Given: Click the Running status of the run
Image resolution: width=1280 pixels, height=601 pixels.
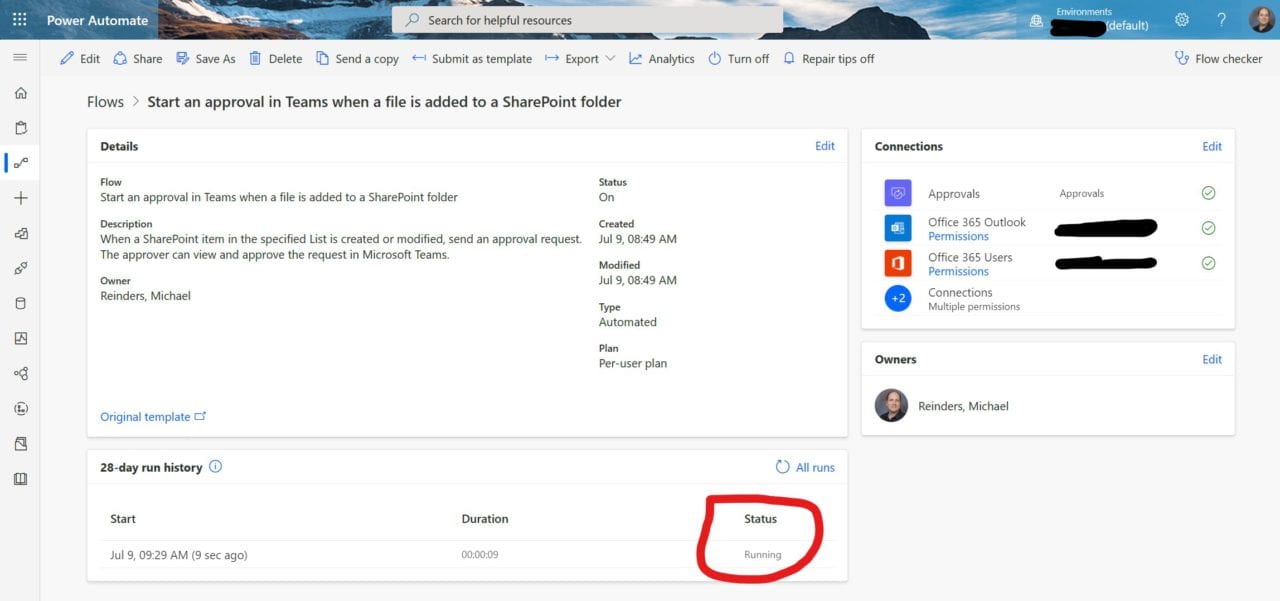Looking at the screenshot, I should coord(762,555).
